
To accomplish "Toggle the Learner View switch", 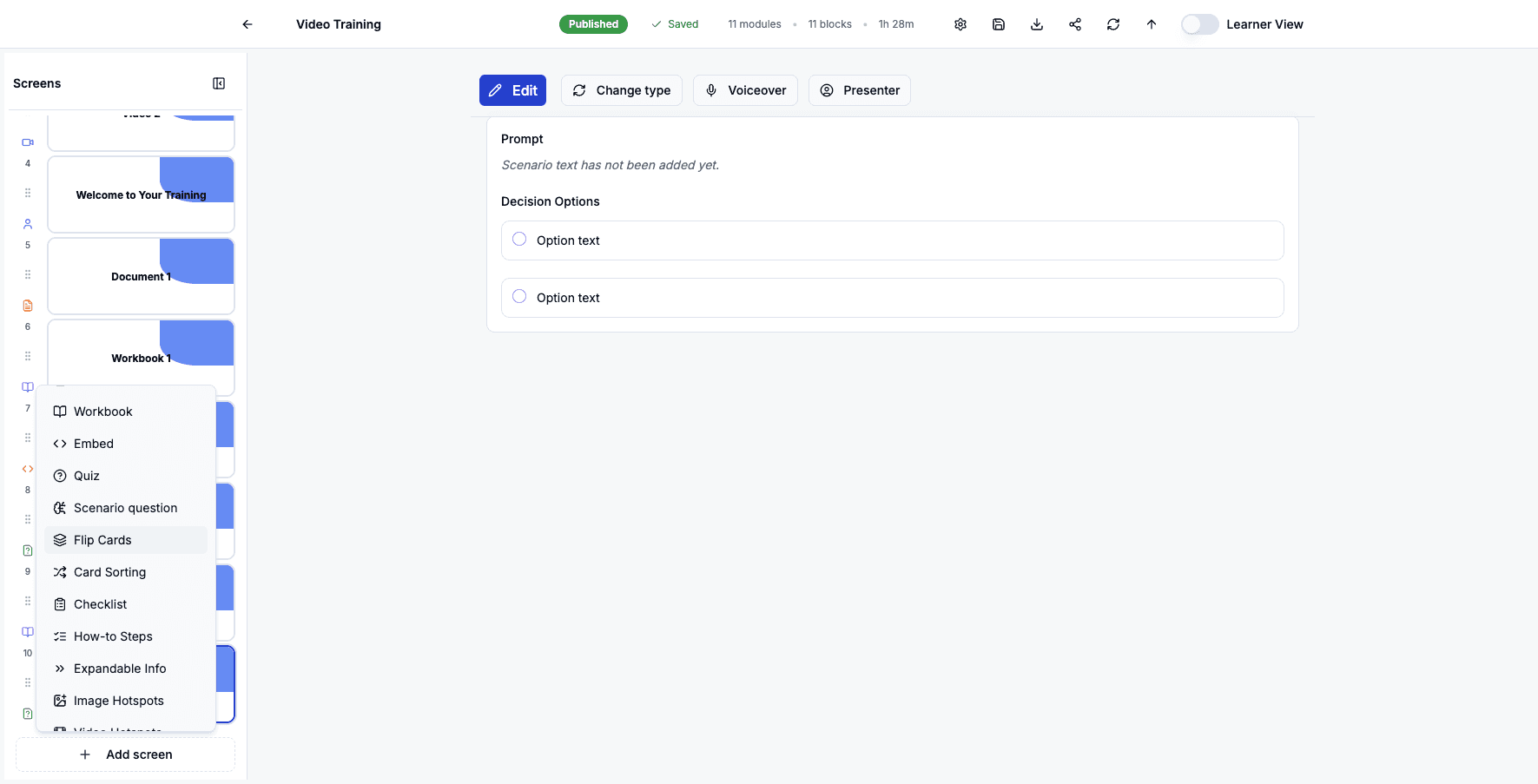I will point(1200,24).
